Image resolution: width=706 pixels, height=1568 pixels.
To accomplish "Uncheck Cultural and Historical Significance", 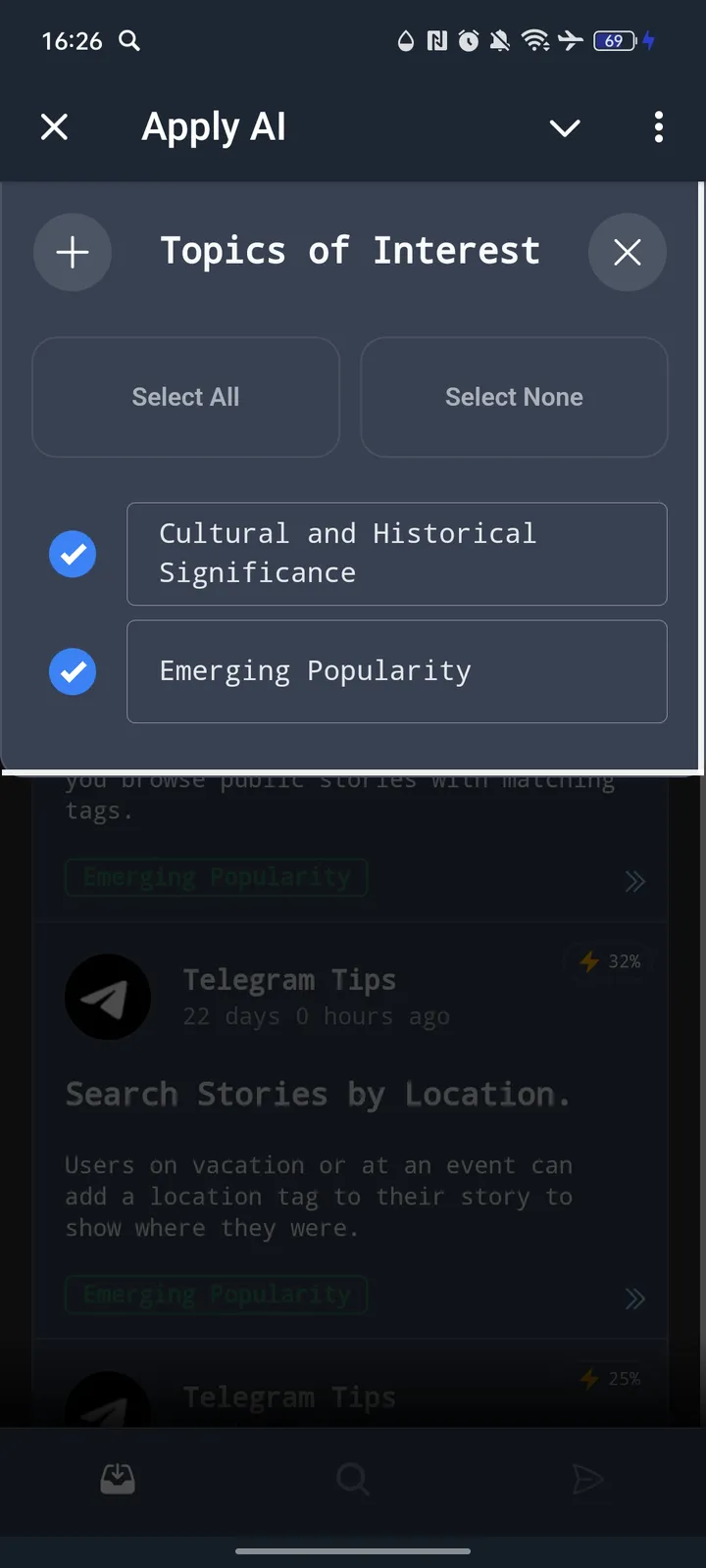I will pyautogui.click(x=73, y=554).
